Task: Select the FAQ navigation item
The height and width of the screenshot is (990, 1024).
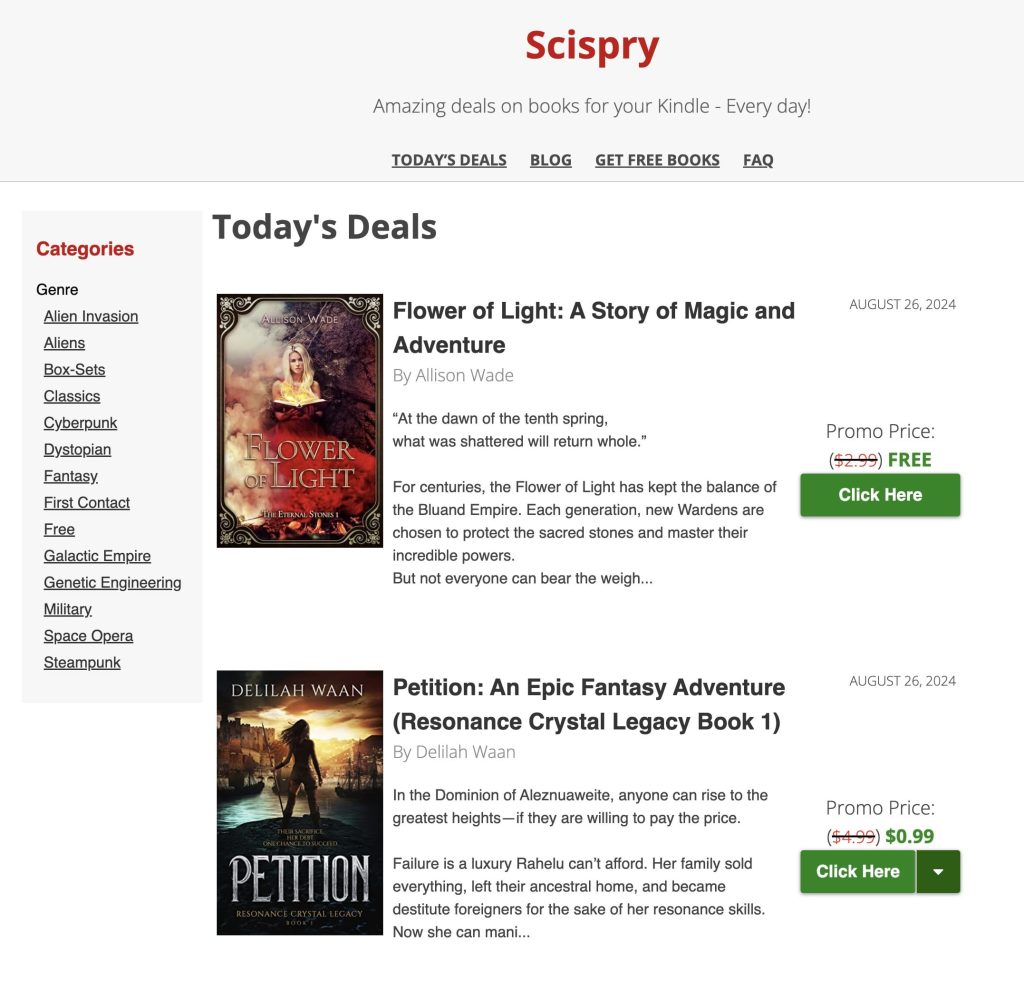Action: (x=757, y=160)
